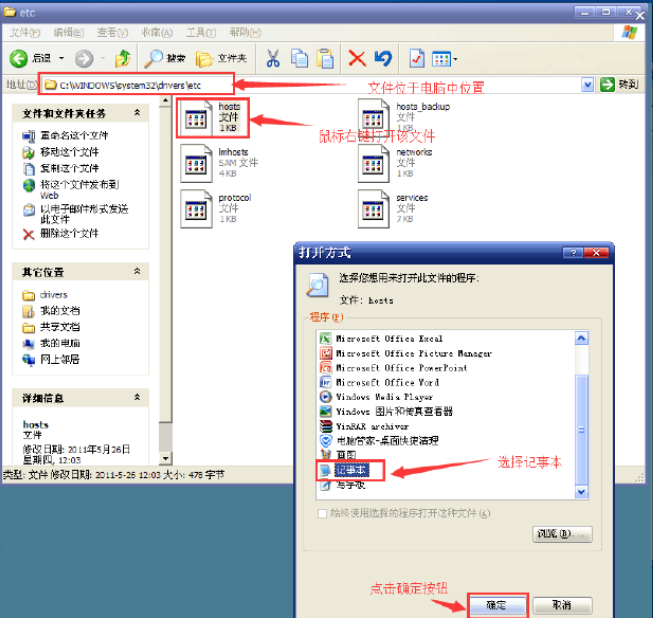Viewport: 653px width, 618px height.
Task: Select the networks file icon
Action: 374,164
